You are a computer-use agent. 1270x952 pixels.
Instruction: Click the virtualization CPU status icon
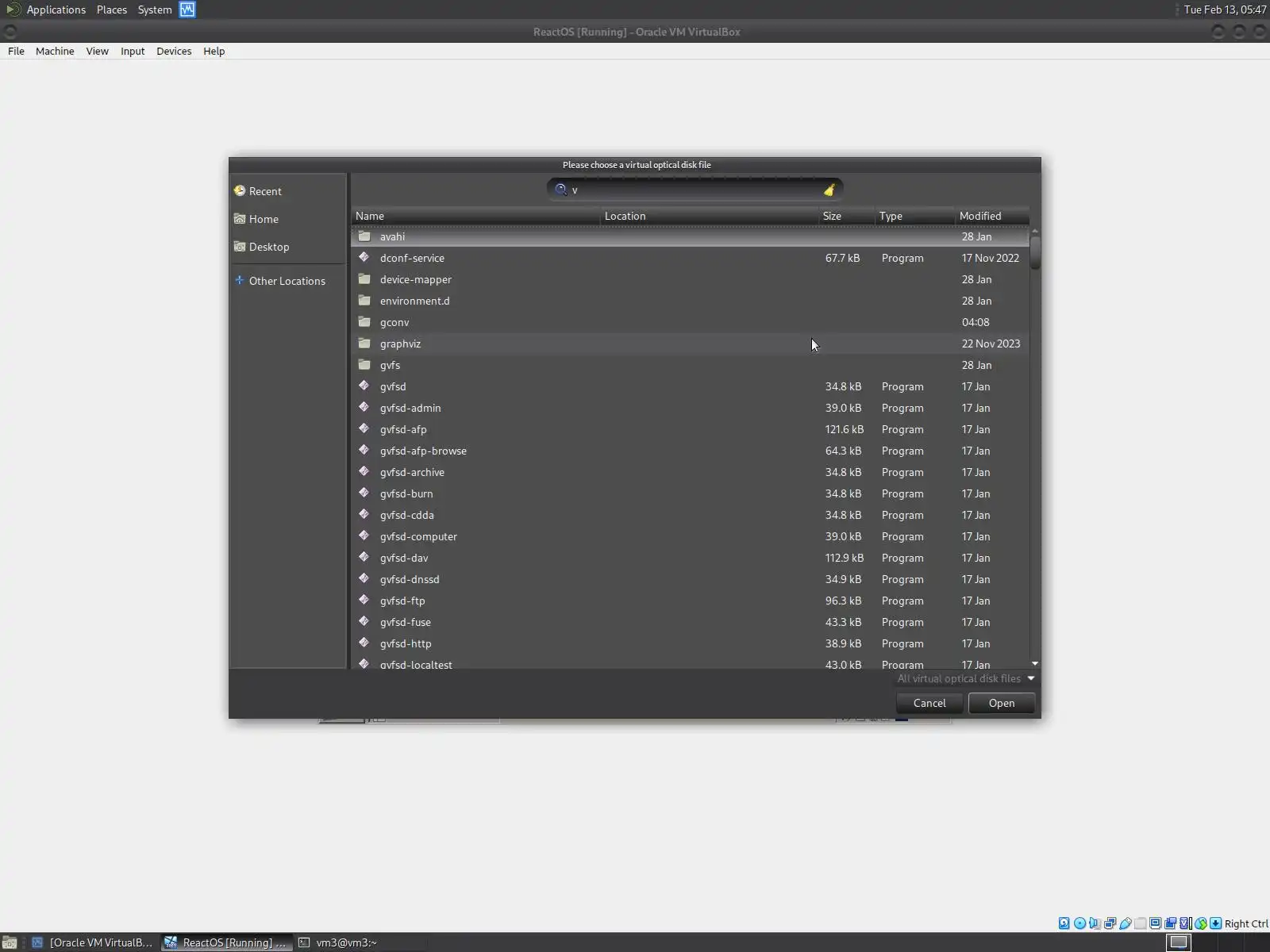coord(1185,923)
